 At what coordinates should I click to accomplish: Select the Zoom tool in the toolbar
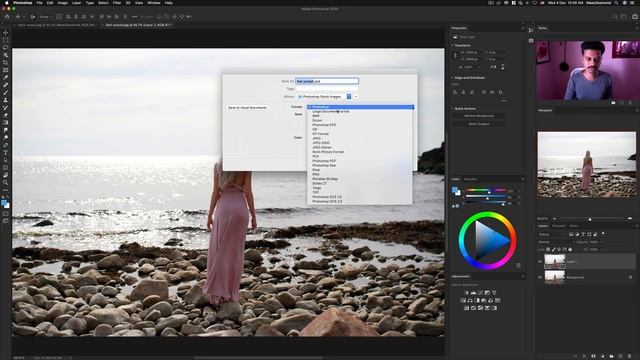[5, 182]
